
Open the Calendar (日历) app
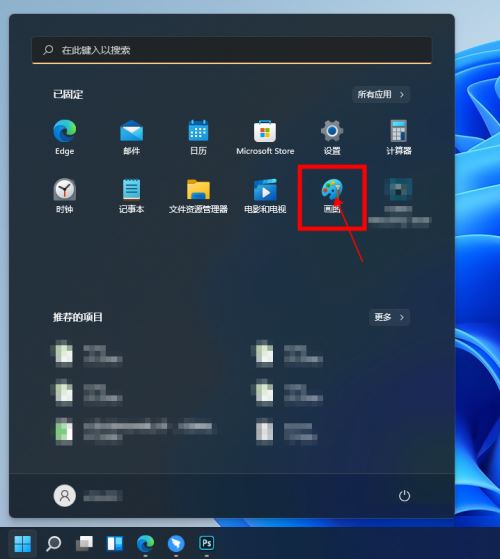click(x=198, y=138)
